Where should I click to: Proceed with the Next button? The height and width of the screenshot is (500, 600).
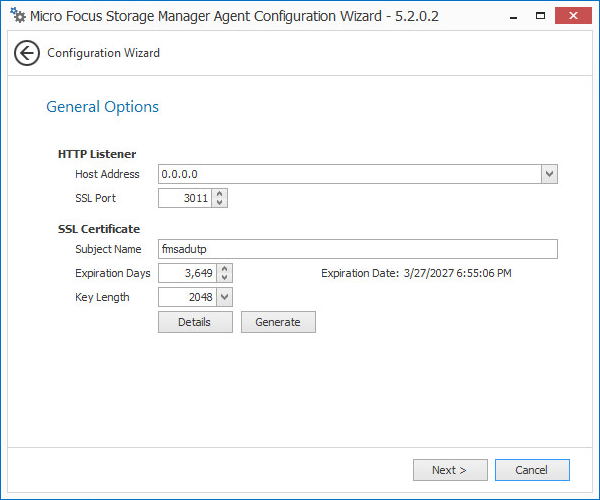[450, 470]
